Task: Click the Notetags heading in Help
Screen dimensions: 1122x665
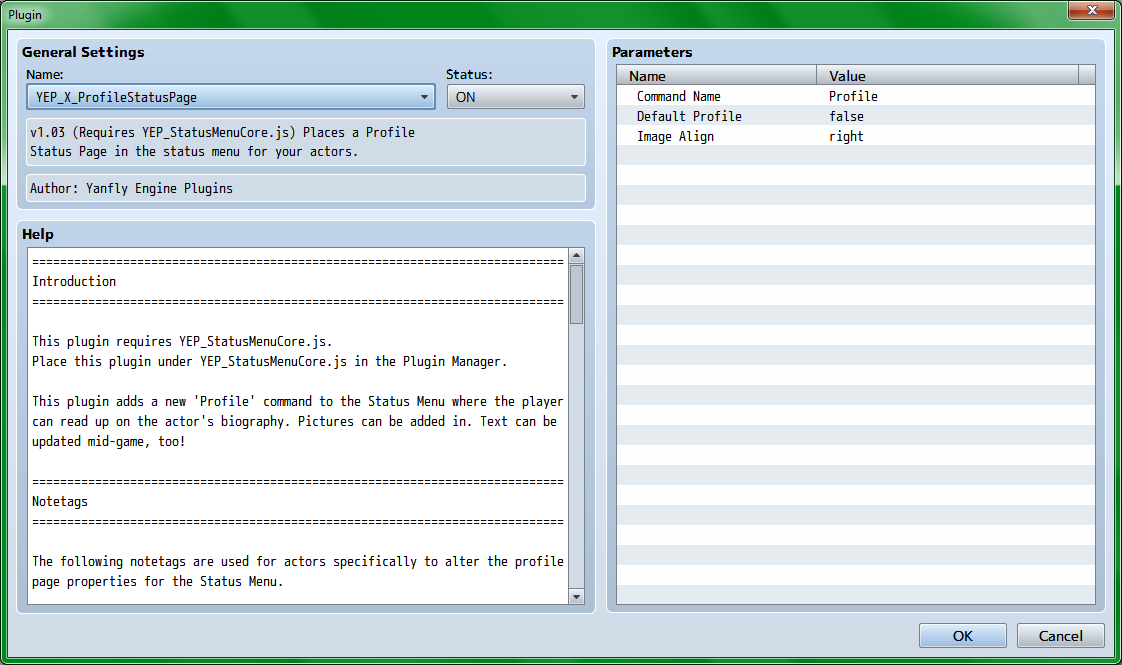Action: pyautogui.click(x=60, y=502)
